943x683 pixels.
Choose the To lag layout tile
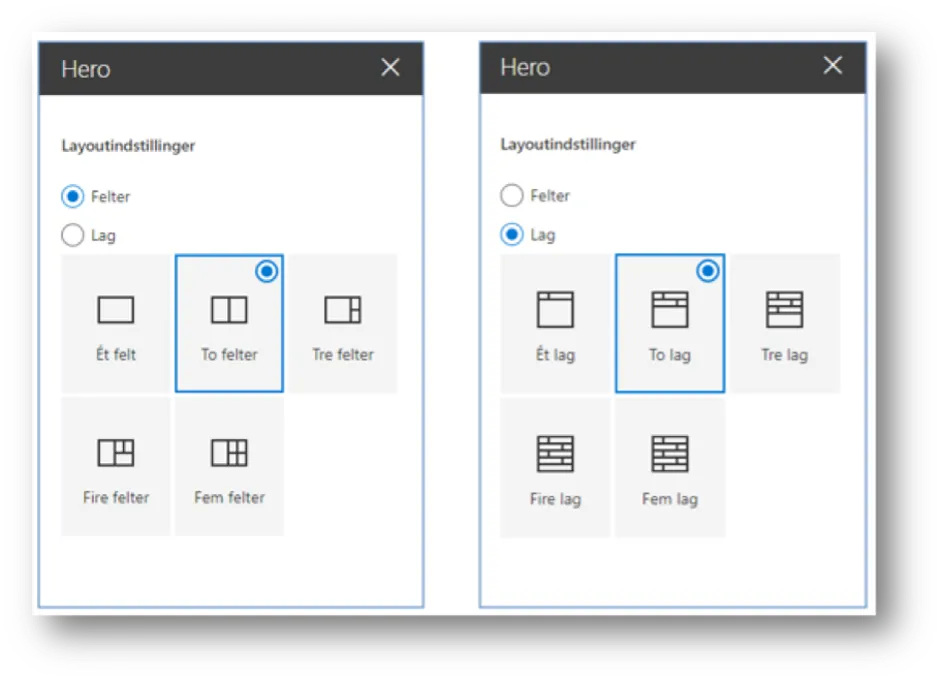pyautogui.click(x=670, y=323)
